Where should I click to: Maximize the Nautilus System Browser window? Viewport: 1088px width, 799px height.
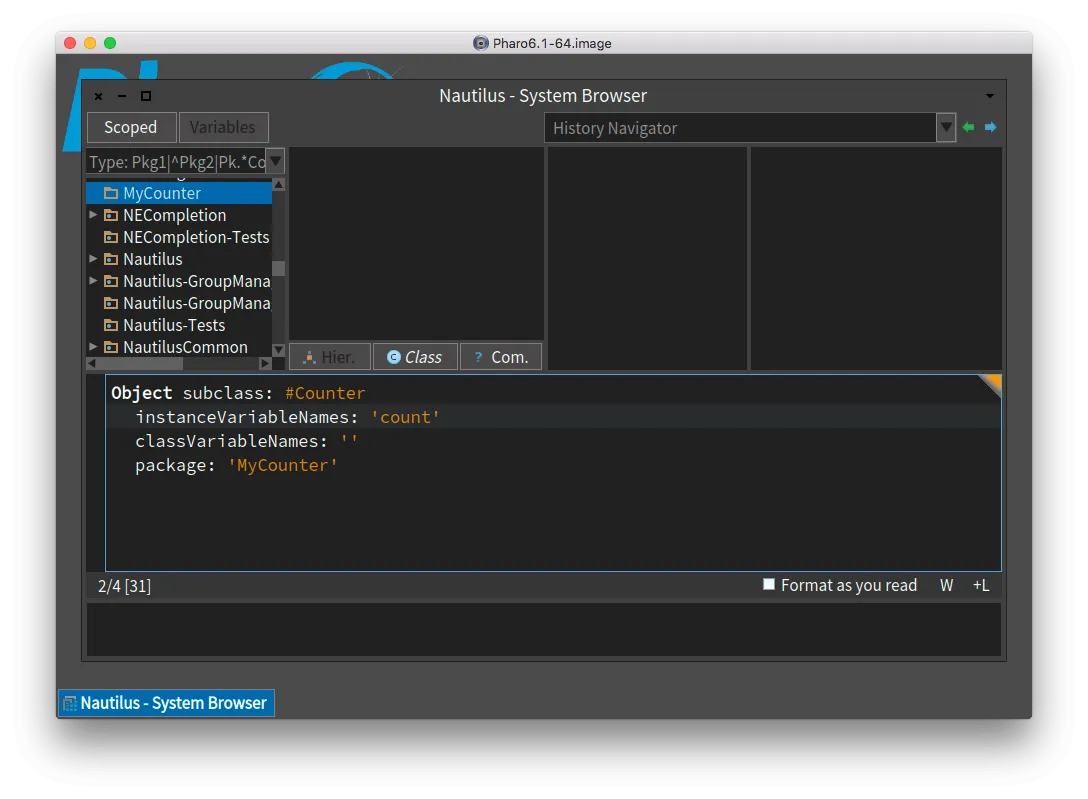[x=146, y=96]
